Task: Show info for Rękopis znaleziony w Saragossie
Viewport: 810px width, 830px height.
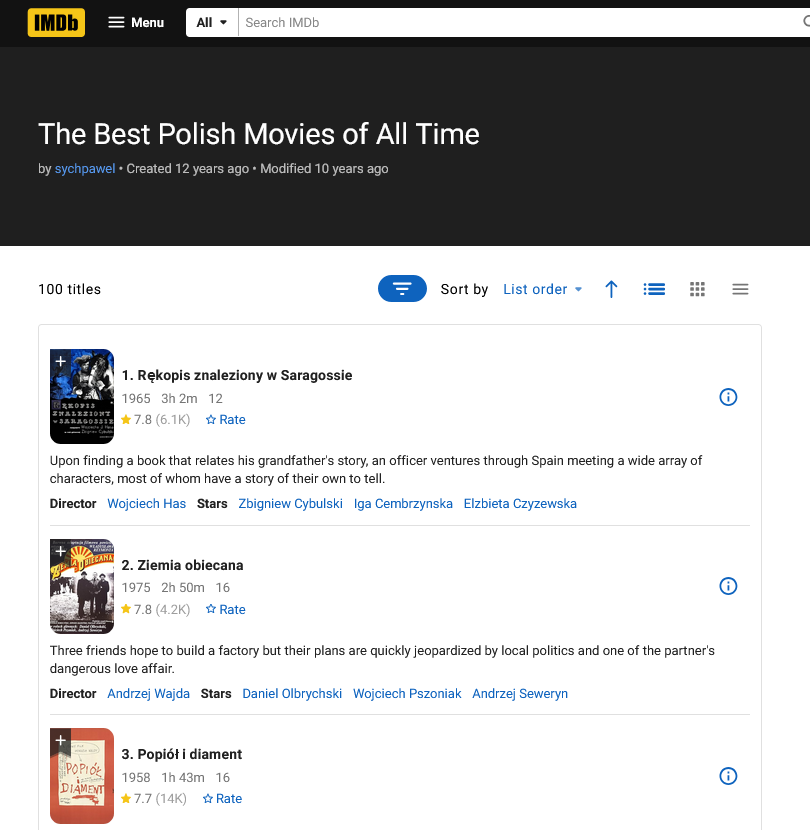Action: (728, 397)
